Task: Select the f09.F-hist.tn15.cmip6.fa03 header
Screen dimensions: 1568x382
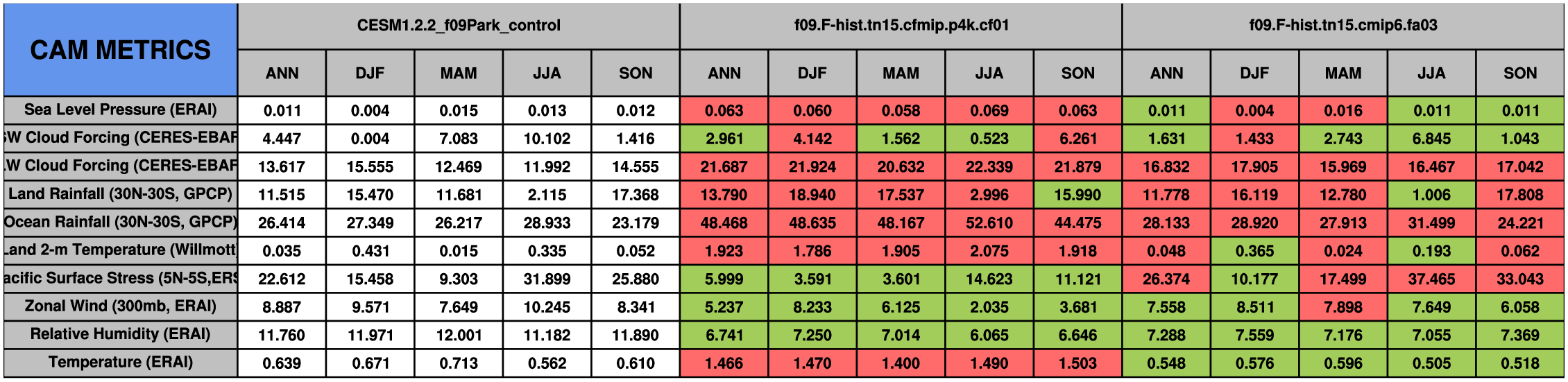Action: click(1343, 26)
